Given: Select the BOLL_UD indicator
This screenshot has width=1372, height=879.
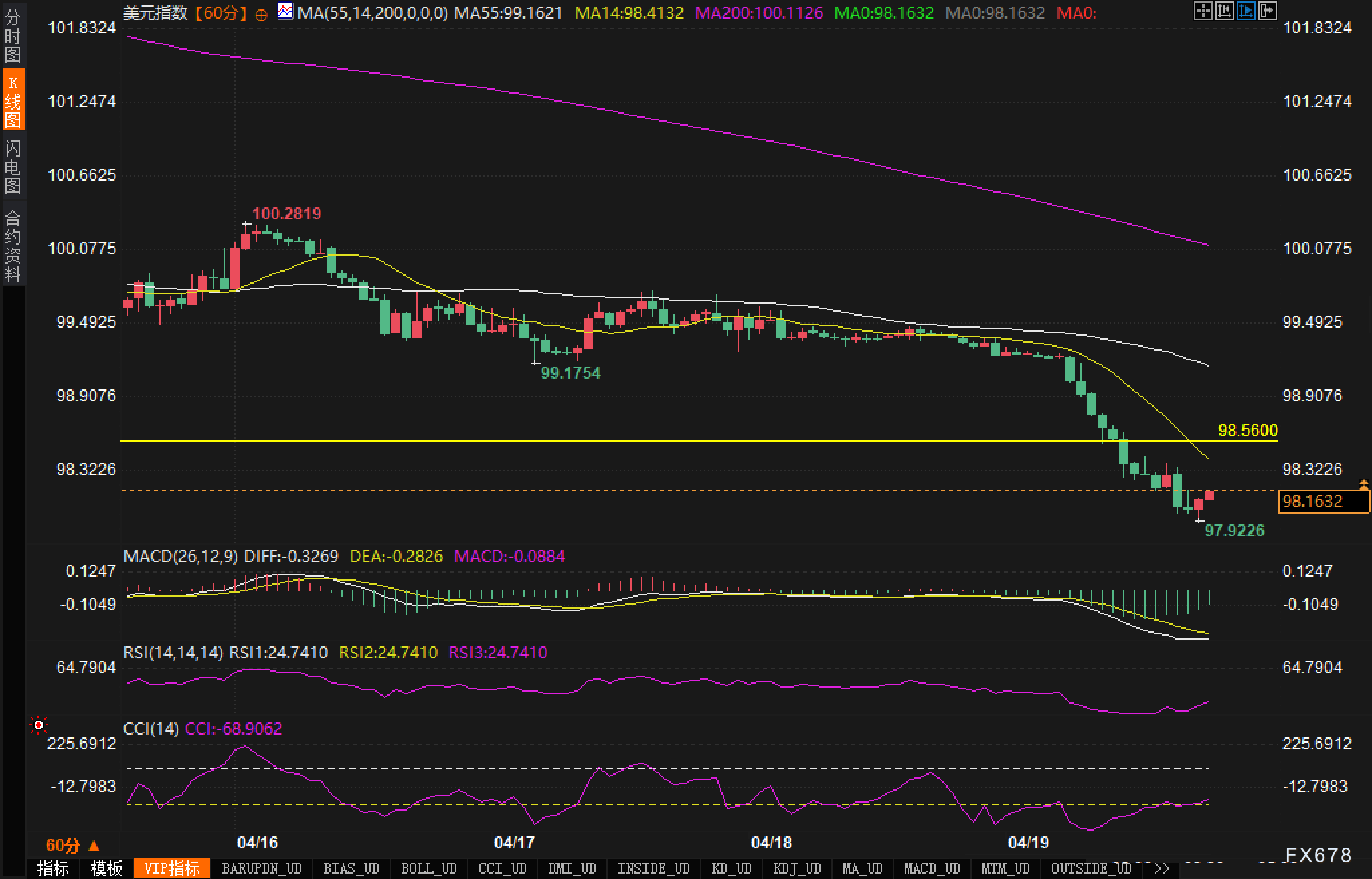Looking at the screenshot, I should pyautogui.click(x=428, y=868).
